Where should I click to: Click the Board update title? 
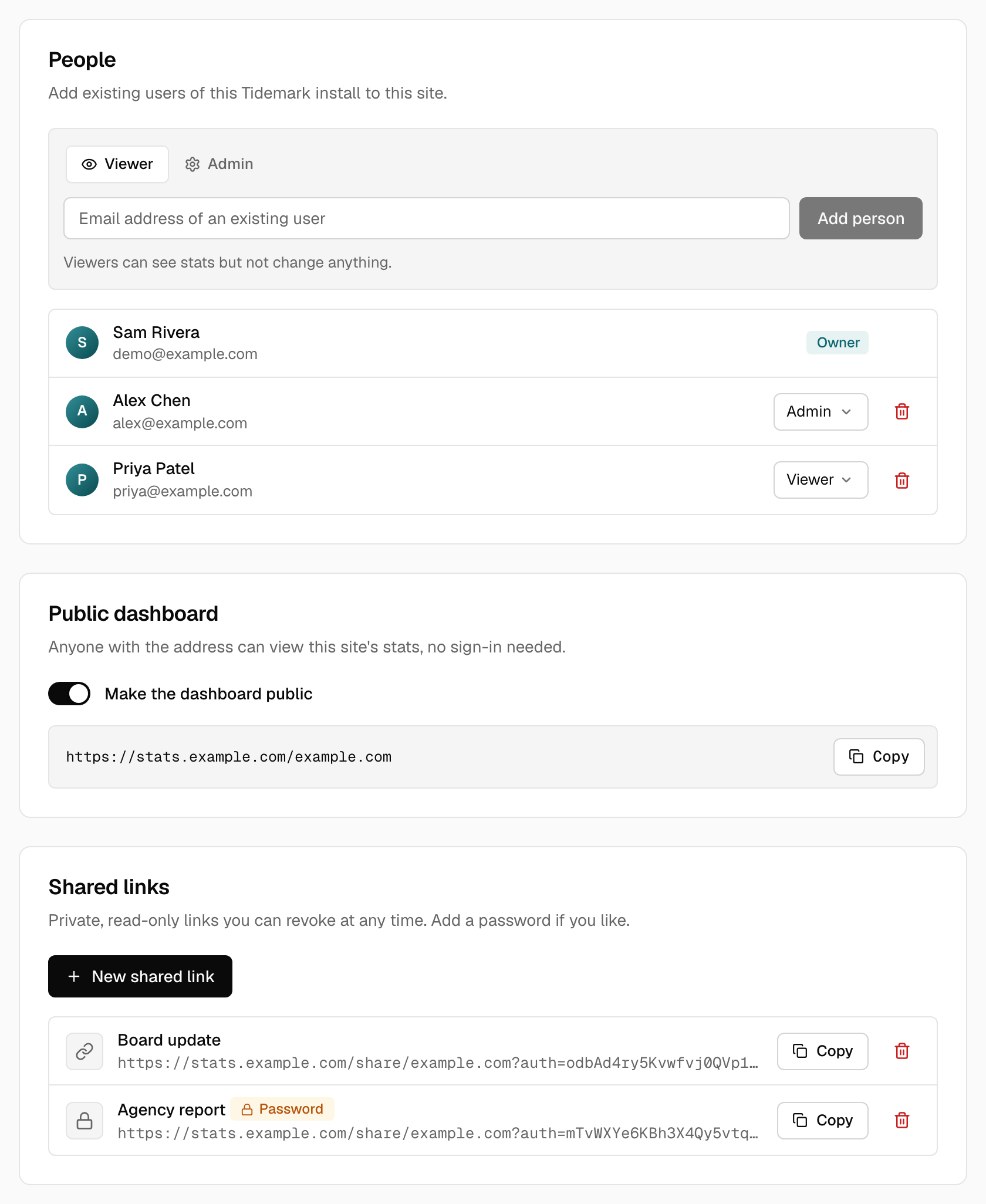(x=169, y=1040)
